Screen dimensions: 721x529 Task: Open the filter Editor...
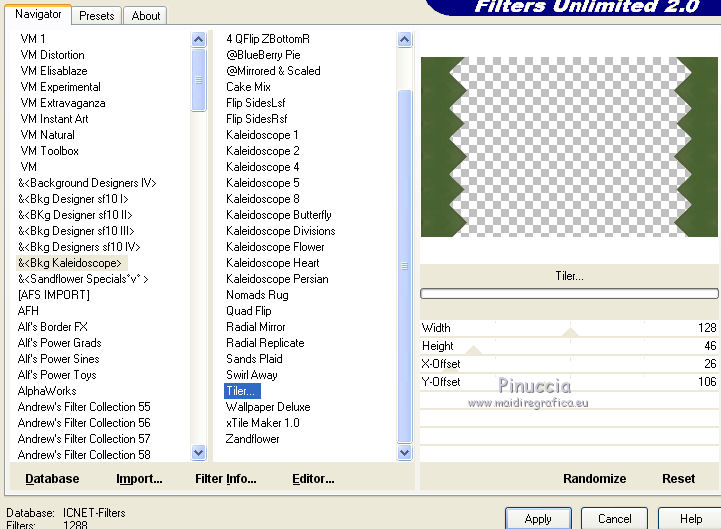[x=313, y=478]
